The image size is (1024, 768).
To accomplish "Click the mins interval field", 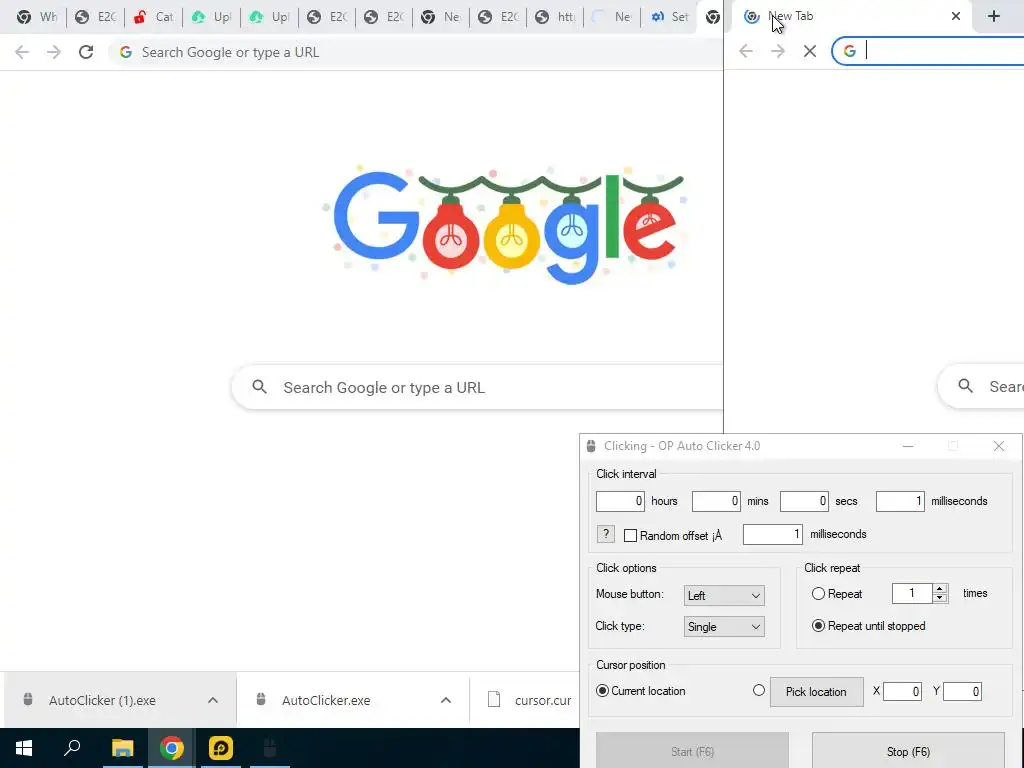I will pos(716,501).
